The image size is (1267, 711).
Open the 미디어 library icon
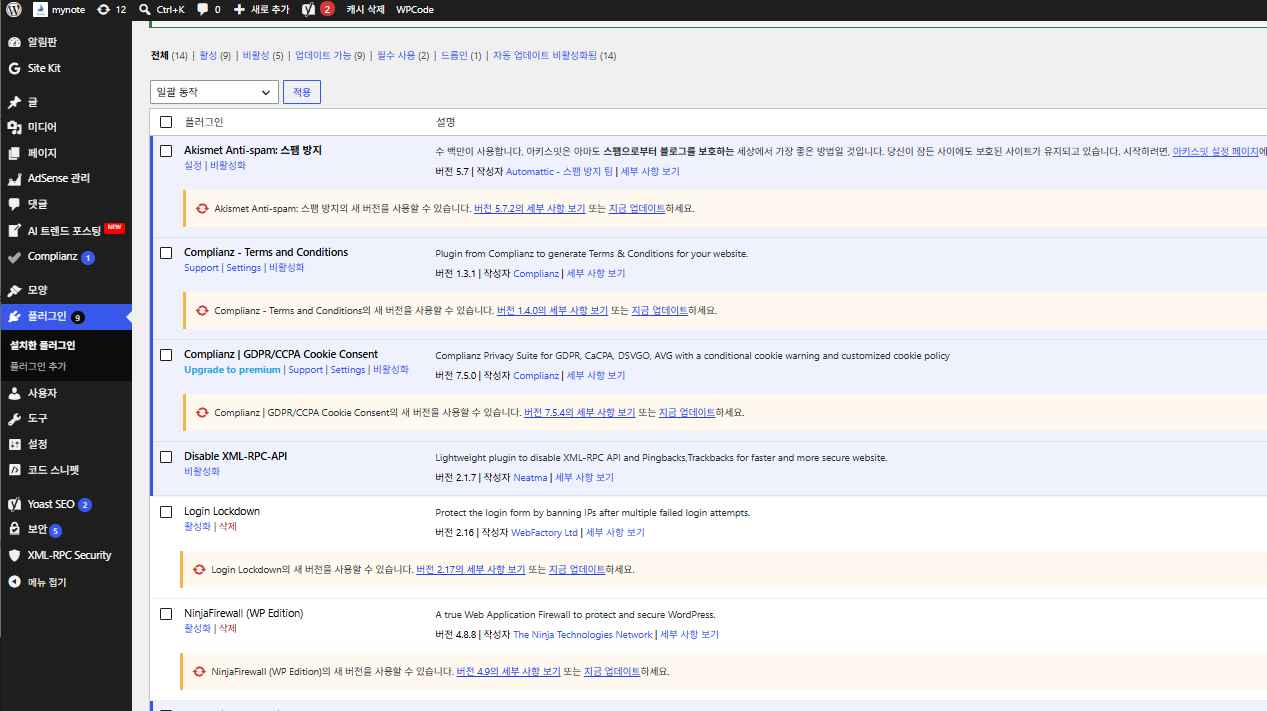point(14,127)
